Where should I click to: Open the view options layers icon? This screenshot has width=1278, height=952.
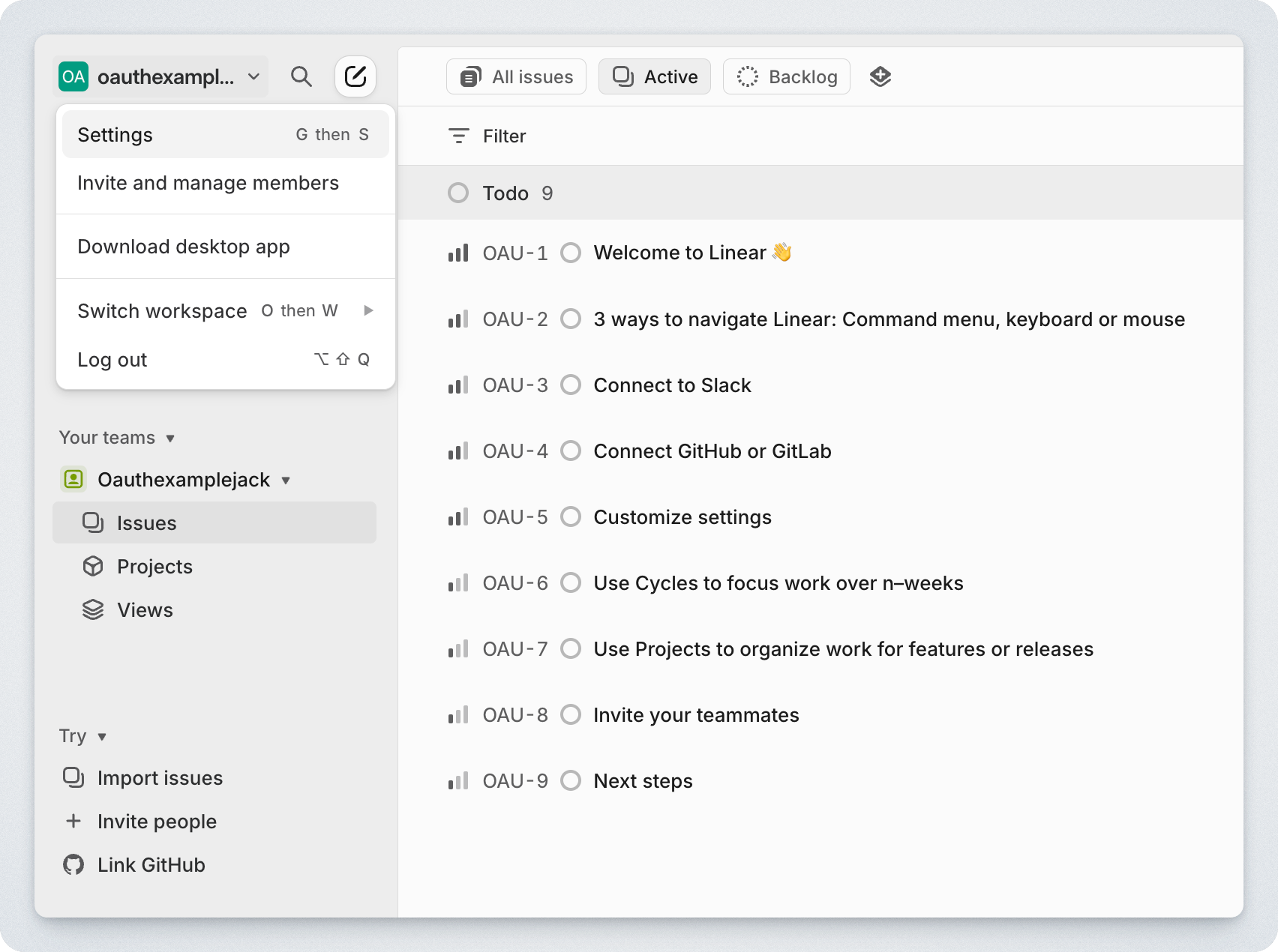pyautogui.click(x=880, y=76)
